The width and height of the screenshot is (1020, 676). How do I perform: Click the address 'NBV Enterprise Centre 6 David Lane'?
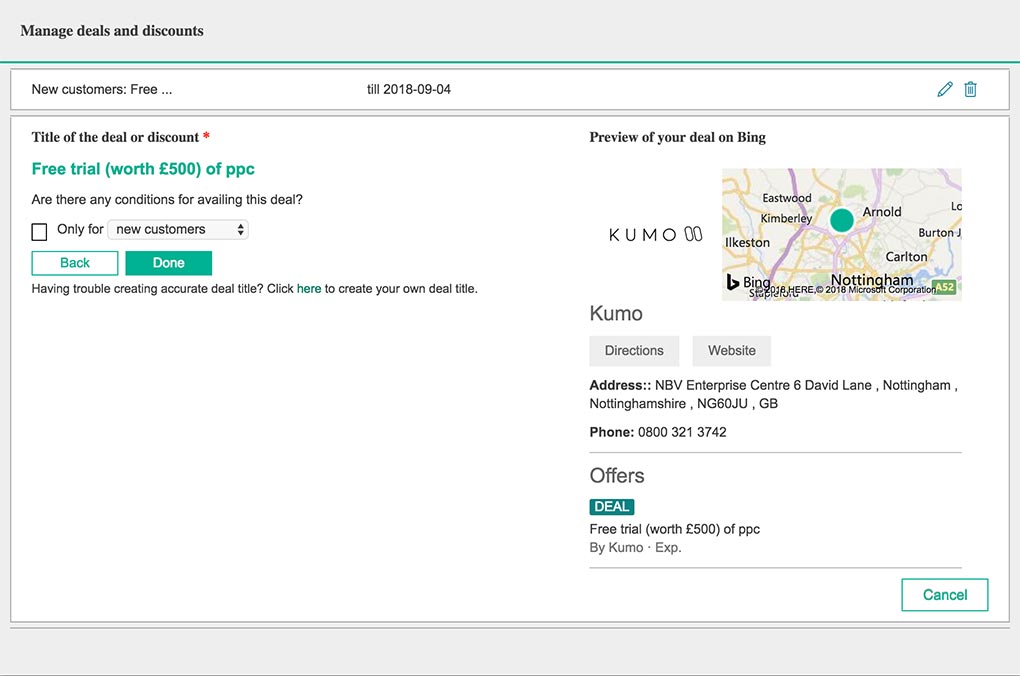pyautogui.click(x=763, y=385)
